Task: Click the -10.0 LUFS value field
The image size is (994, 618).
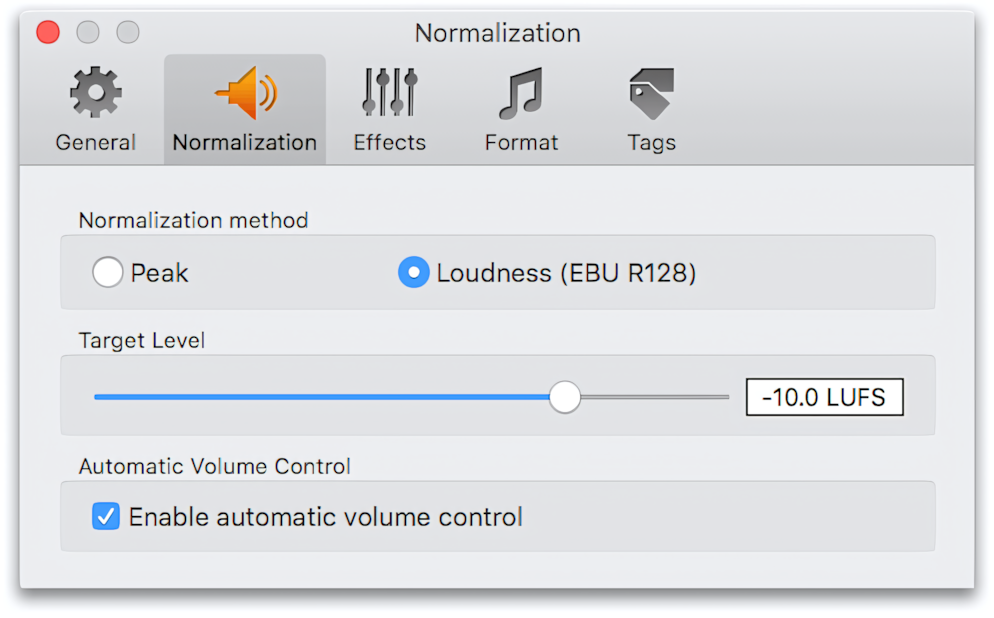Action: 824,396
